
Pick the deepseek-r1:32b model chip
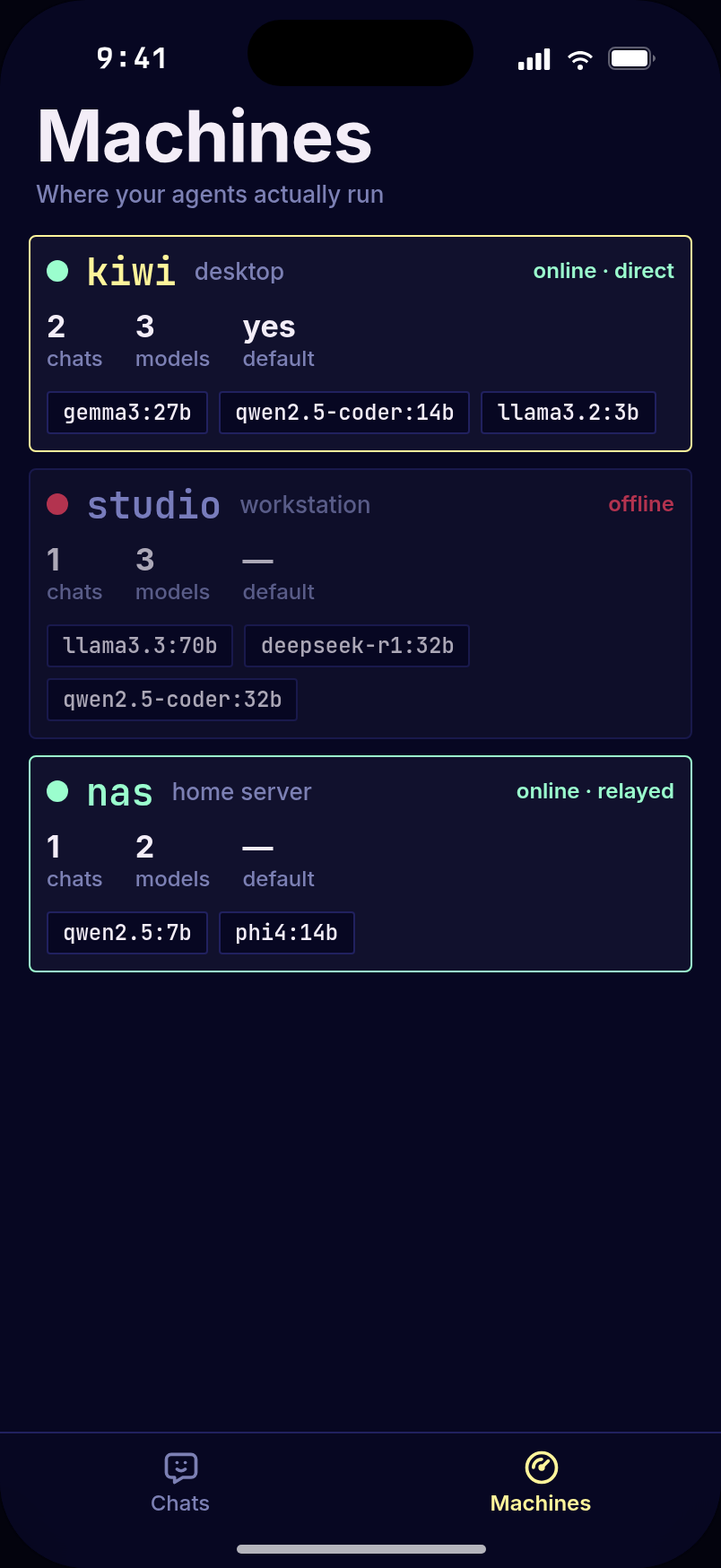pos(357,646)
